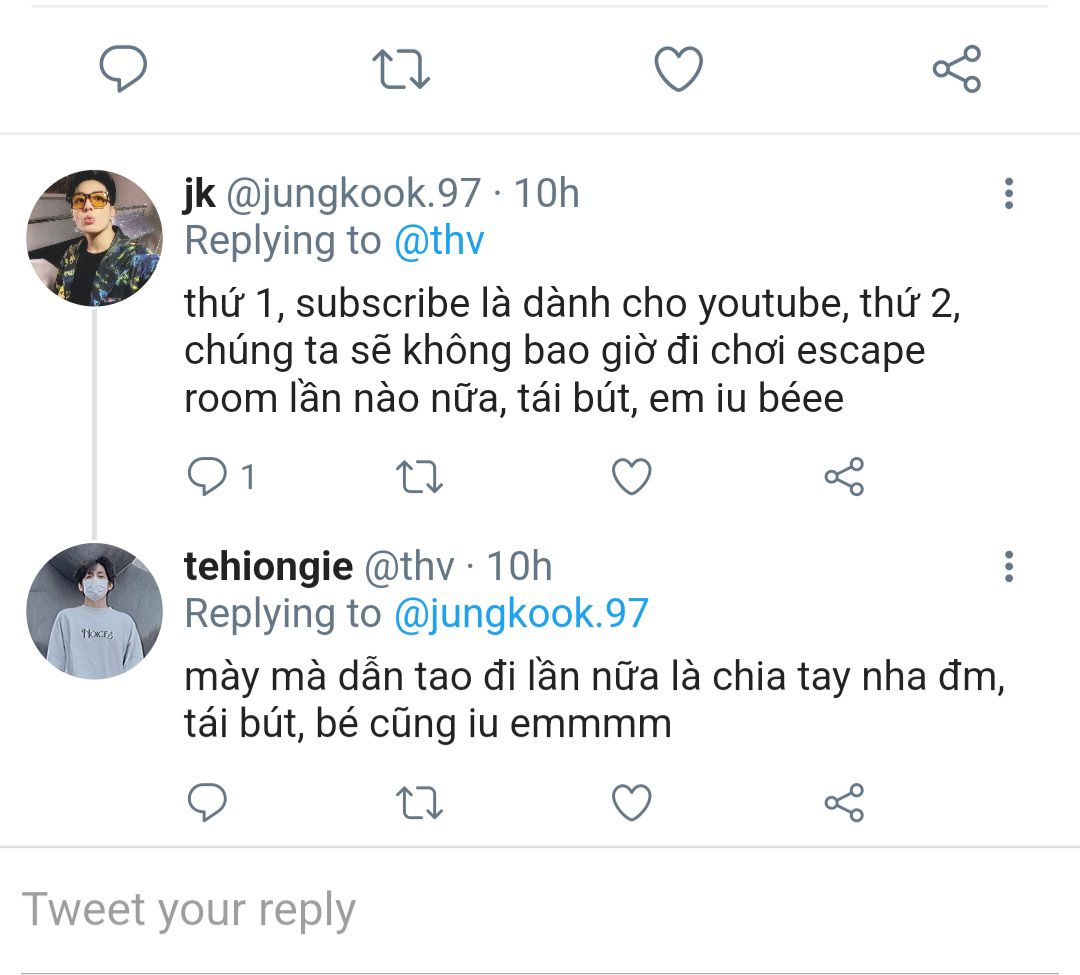Share the main tweet at top
Screen dimensions: 1080x975
(x=956, y=70)
